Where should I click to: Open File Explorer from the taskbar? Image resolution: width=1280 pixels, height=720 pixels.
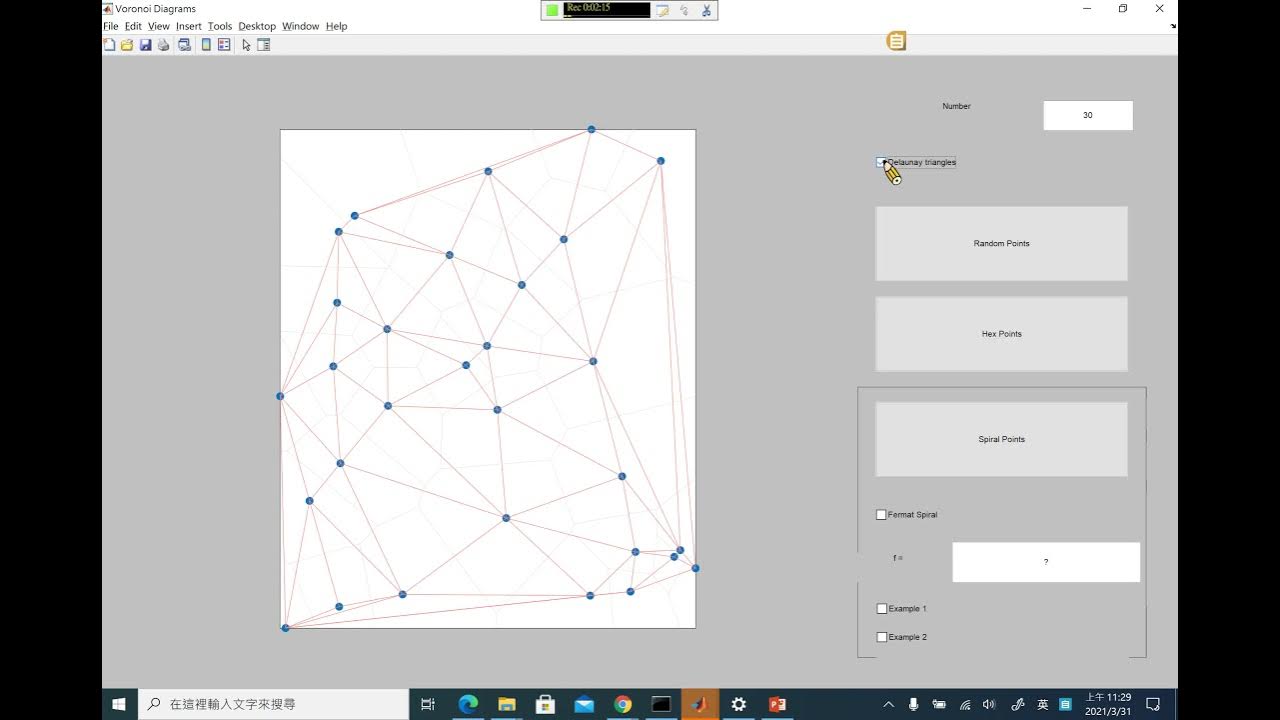[x=506, y=704]
